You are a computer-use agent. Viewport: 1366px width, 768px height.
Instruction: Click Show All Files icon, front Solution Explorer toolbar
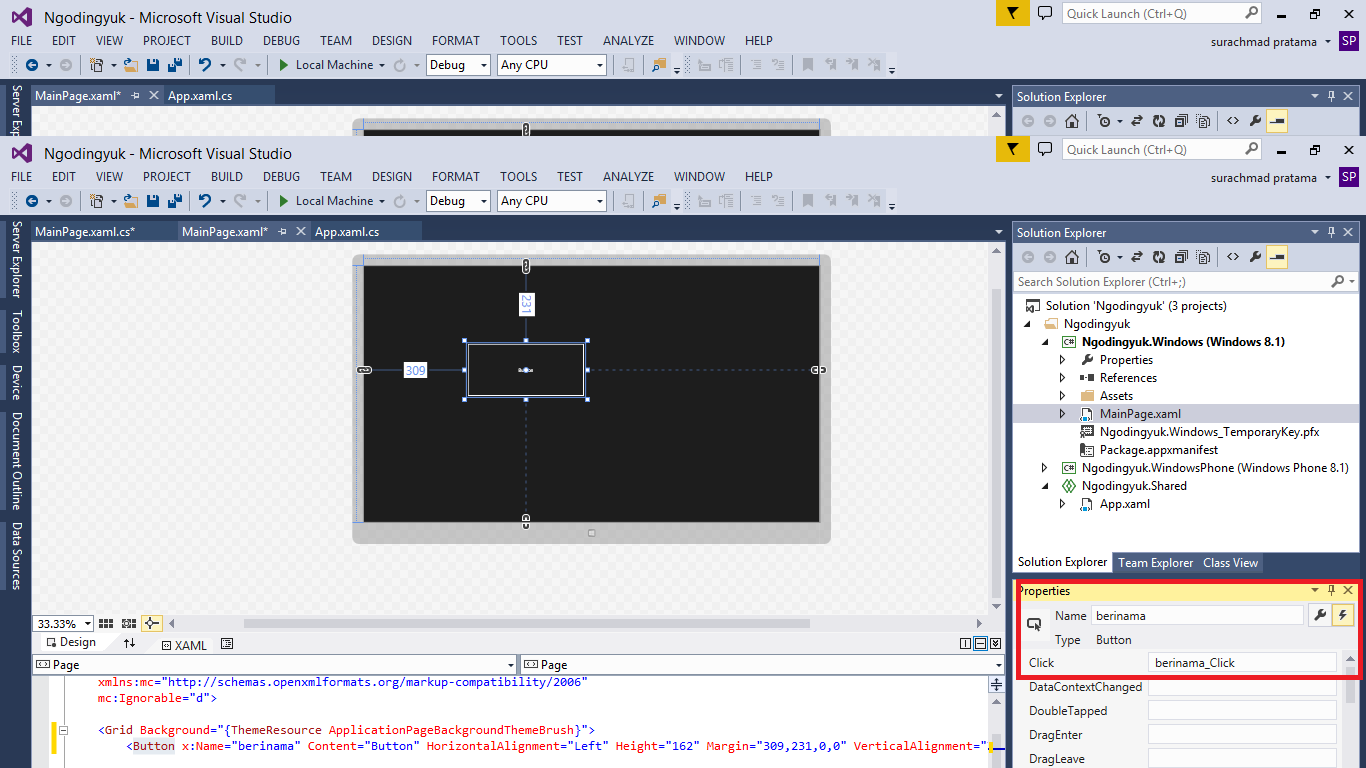[1203, 257]
